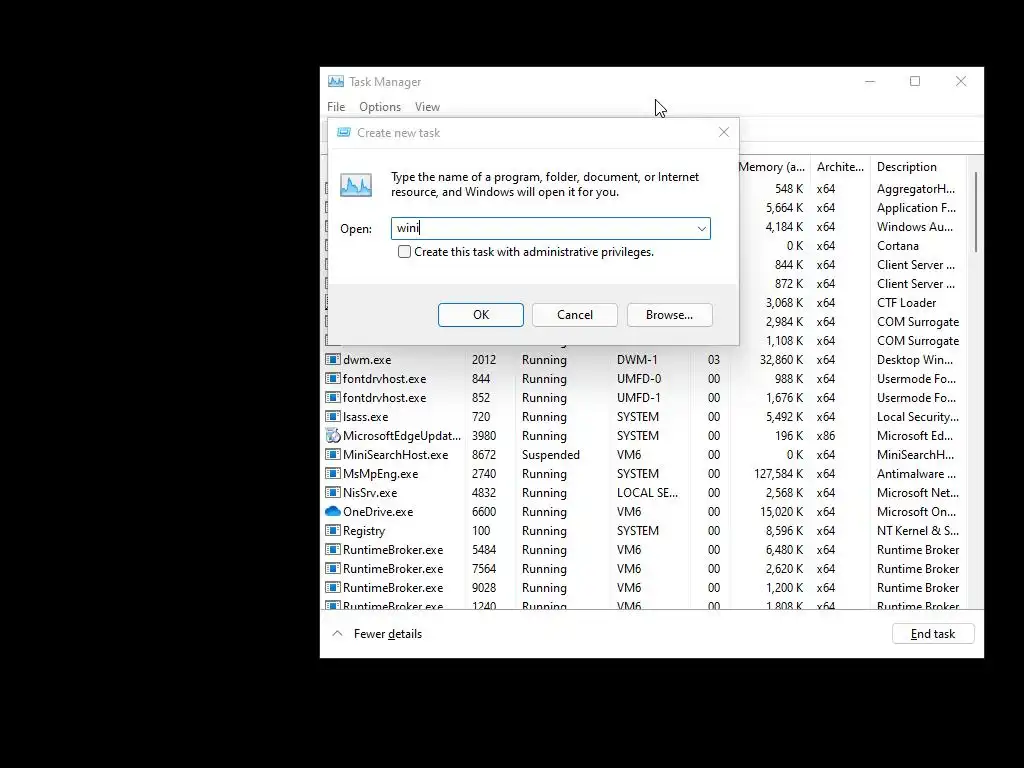Click the AggregatorH... description entry
This screenshot has height=768, width=1024.
pos(916,189)
